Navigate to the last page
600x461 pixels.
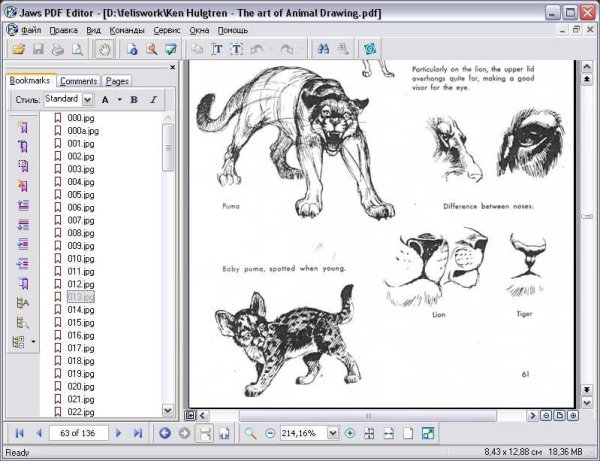(138, 433)
